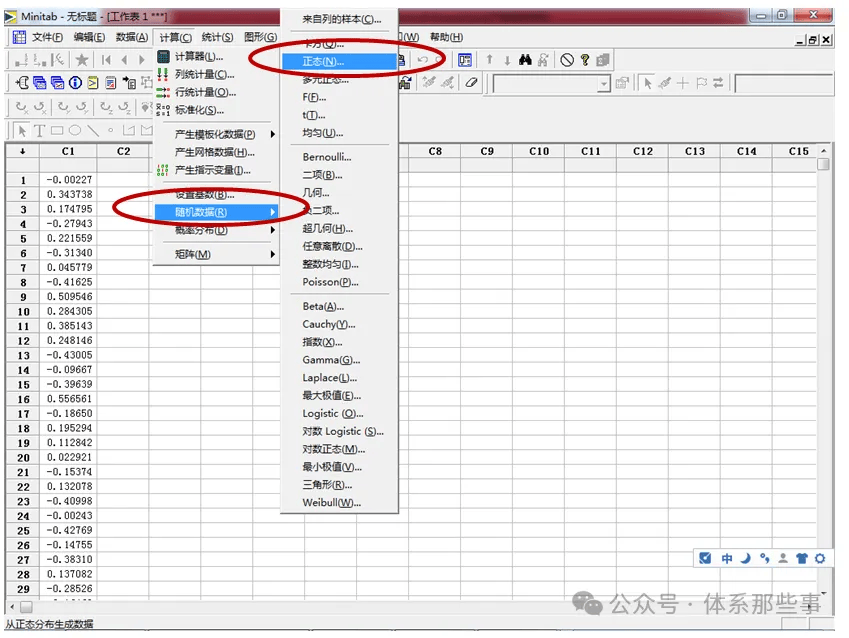The height and width of the screenshot is (638, 849).
Task: Click the blue dialog-box icon left of the grey arrows
Action: 465,60
